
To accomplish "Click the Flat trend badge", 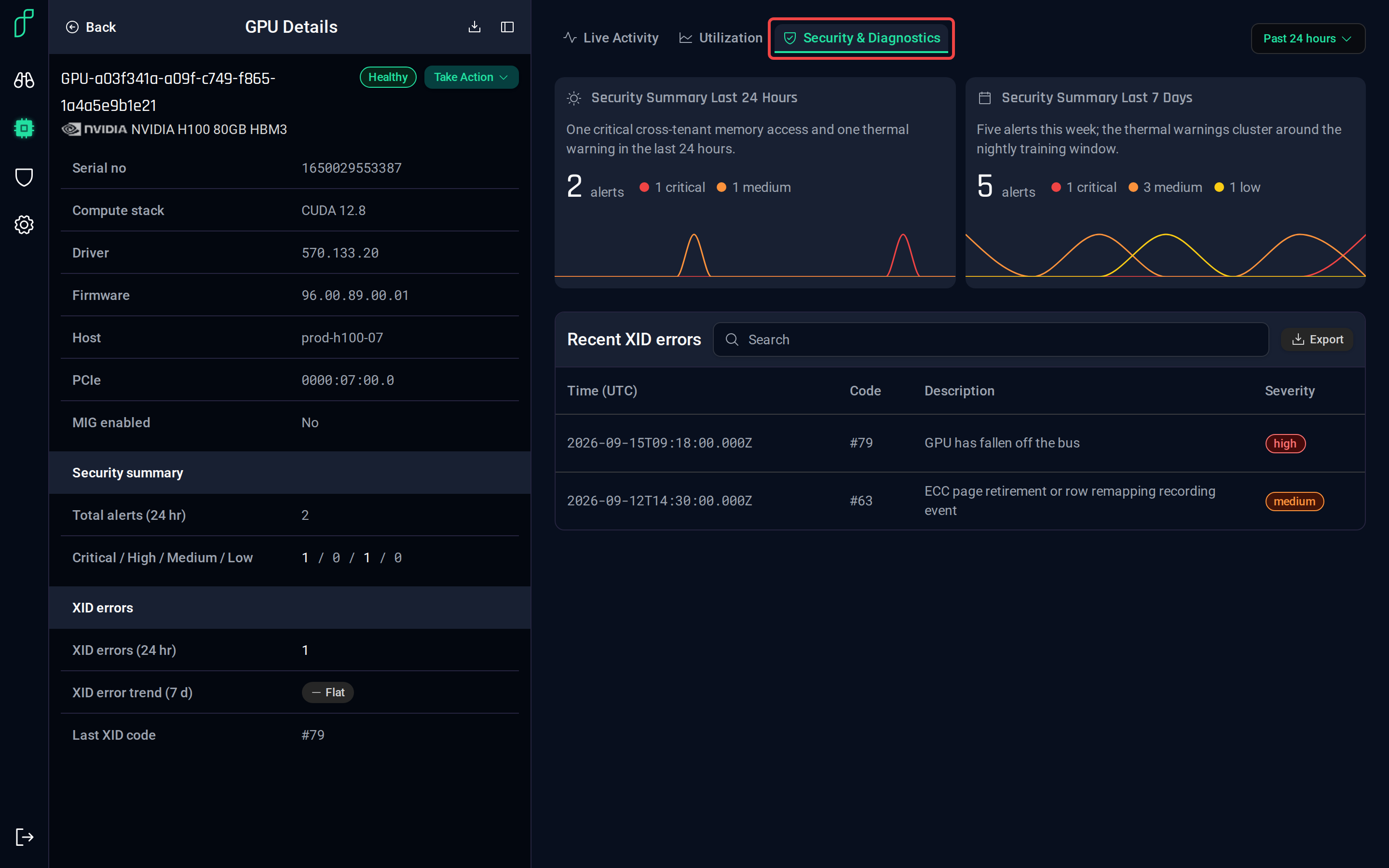I will tap(328, 692).
